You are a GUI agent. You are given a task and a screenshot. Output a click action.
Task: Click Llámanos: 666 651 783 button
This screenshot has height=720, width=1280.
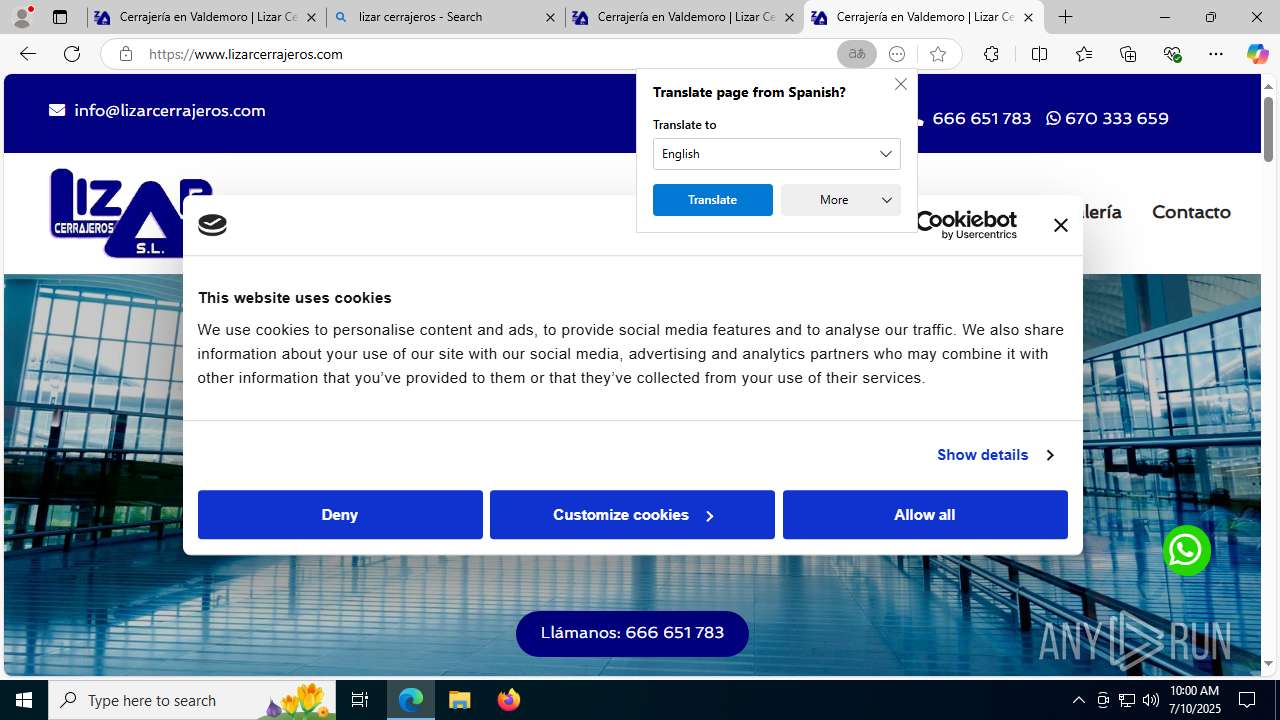pyautogui.click(x=632, y=633)
